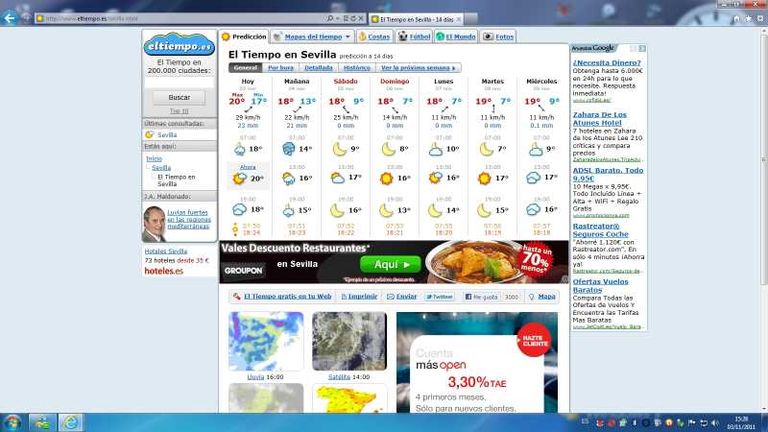Open Sevilla in últimas consultadas

pos(167,135)
